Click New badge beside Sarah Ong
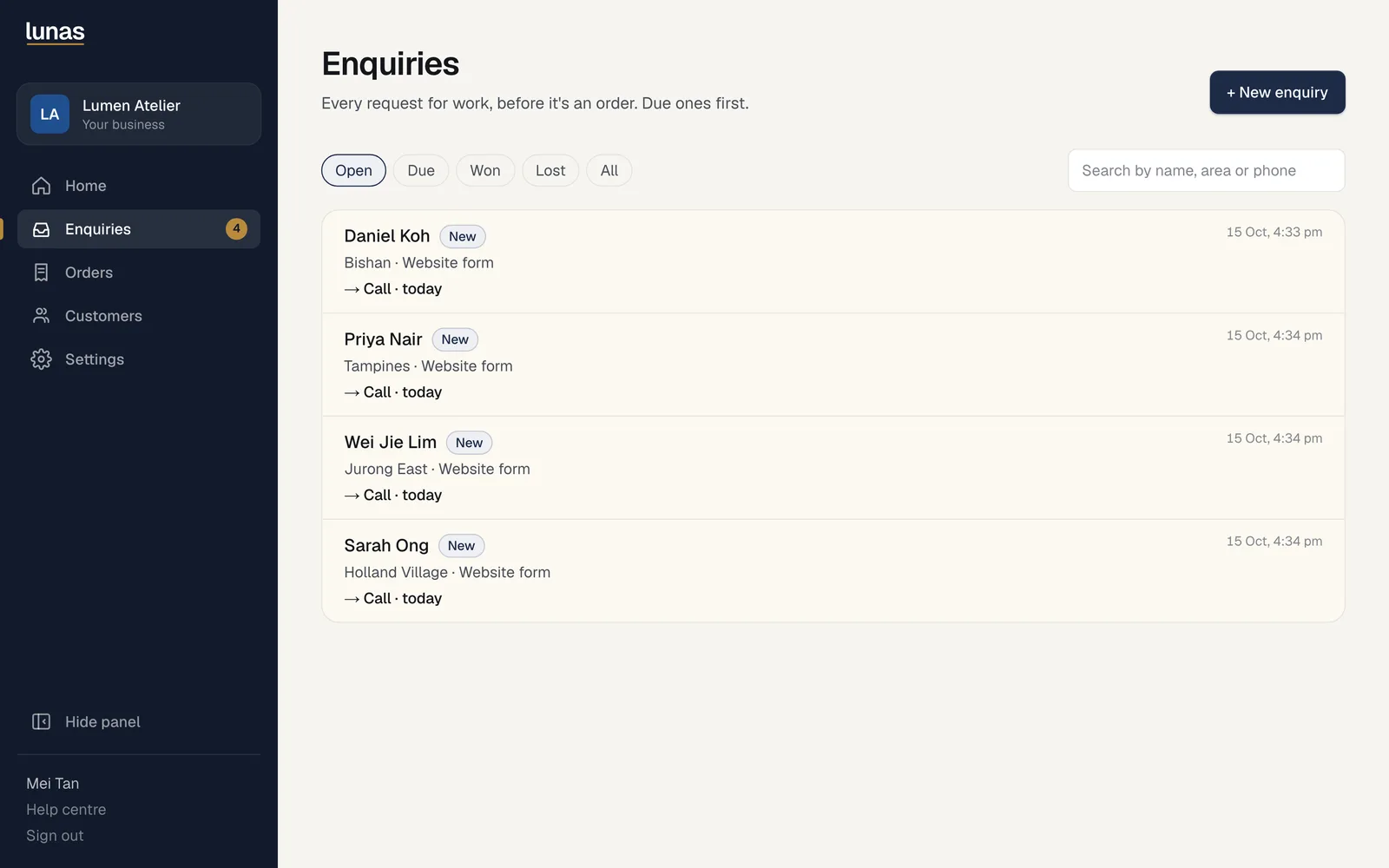Viewport: 1389px width, 868px height. pos(461,546)
